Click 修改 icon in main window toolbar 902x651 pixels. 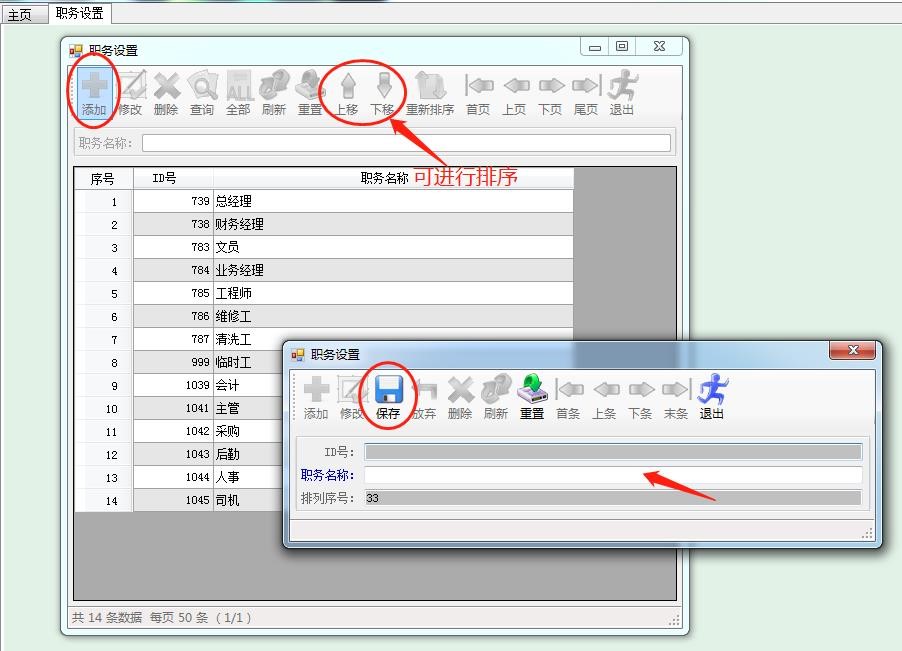(130, 93)
